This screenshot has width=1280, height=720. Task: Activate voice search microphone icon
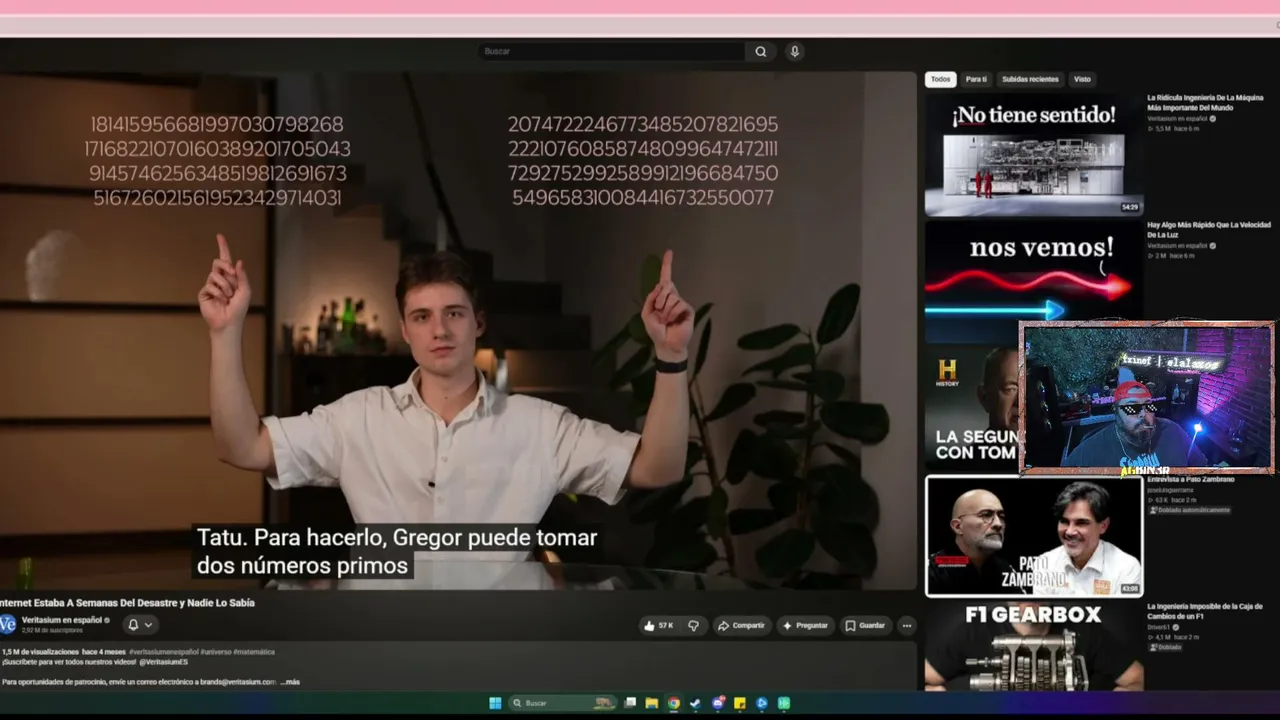click(x=794, y=52)
